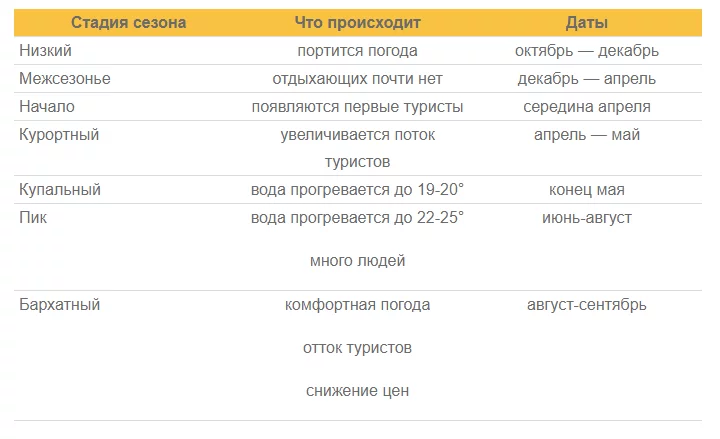Click the "октябрь — декабрь" date cell

(586, 50)
